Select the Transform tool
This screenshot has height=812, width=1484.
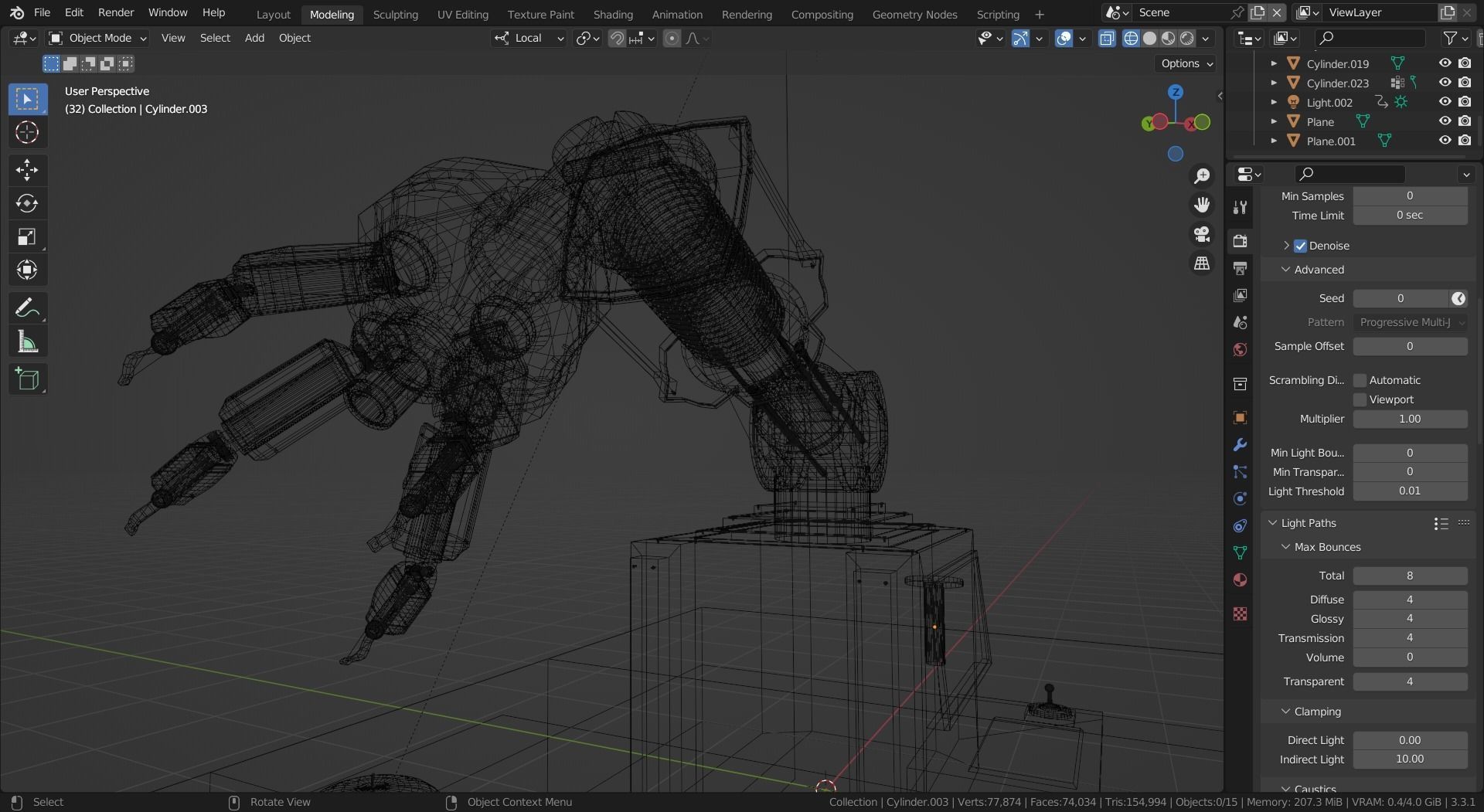pos(27,270)
